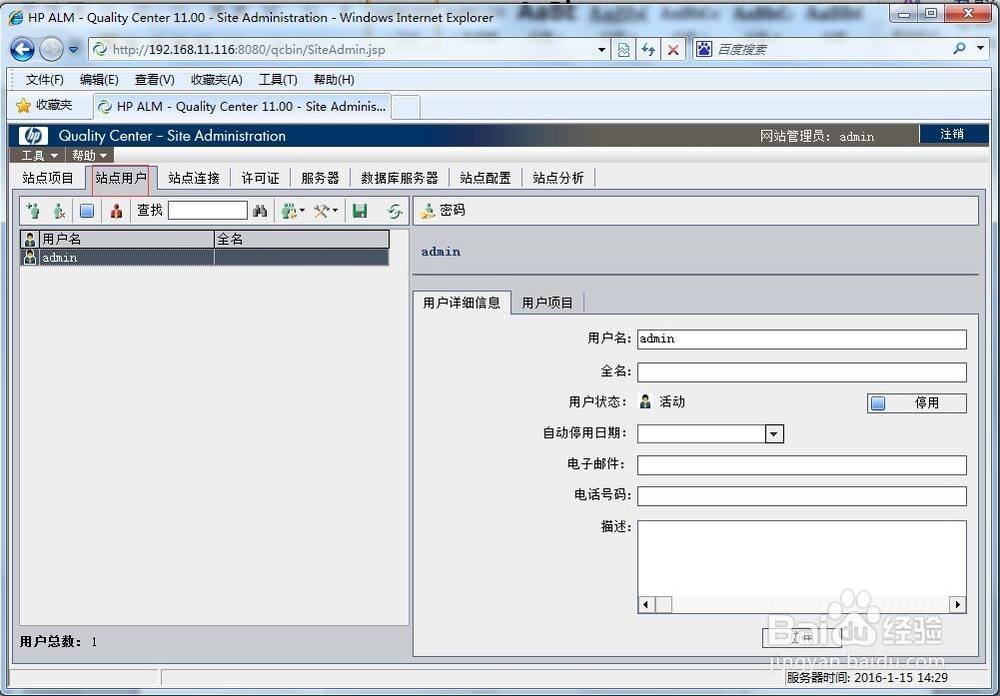This screenshot has height=696, width=1000.
Task: Open the settings tools dropdown arrow
Action: pyautogui.click(x=335, y=211)
